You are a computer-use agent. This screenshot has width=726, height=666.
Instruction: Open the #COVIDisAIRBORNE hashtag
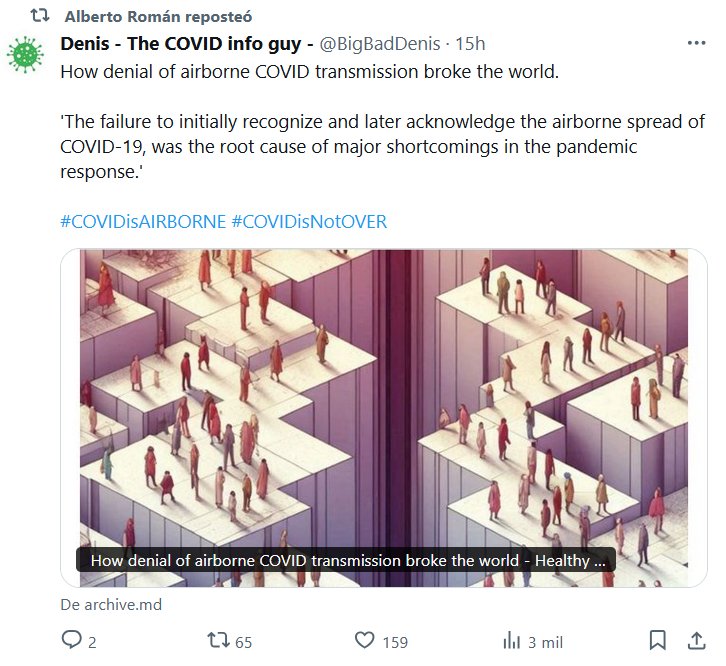143,221
